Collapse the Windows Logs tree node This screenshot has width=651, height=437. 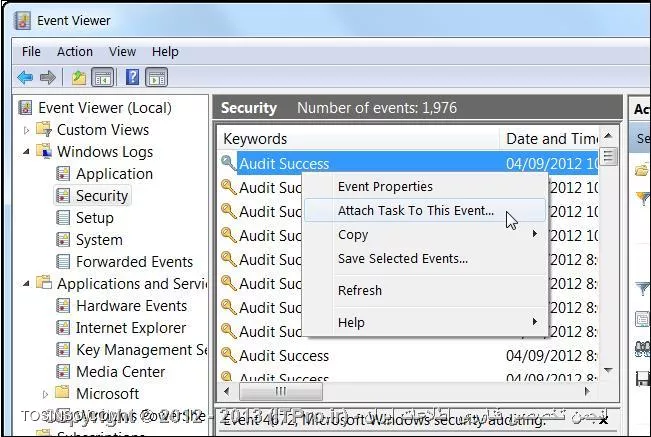click(x=26, y=152)
